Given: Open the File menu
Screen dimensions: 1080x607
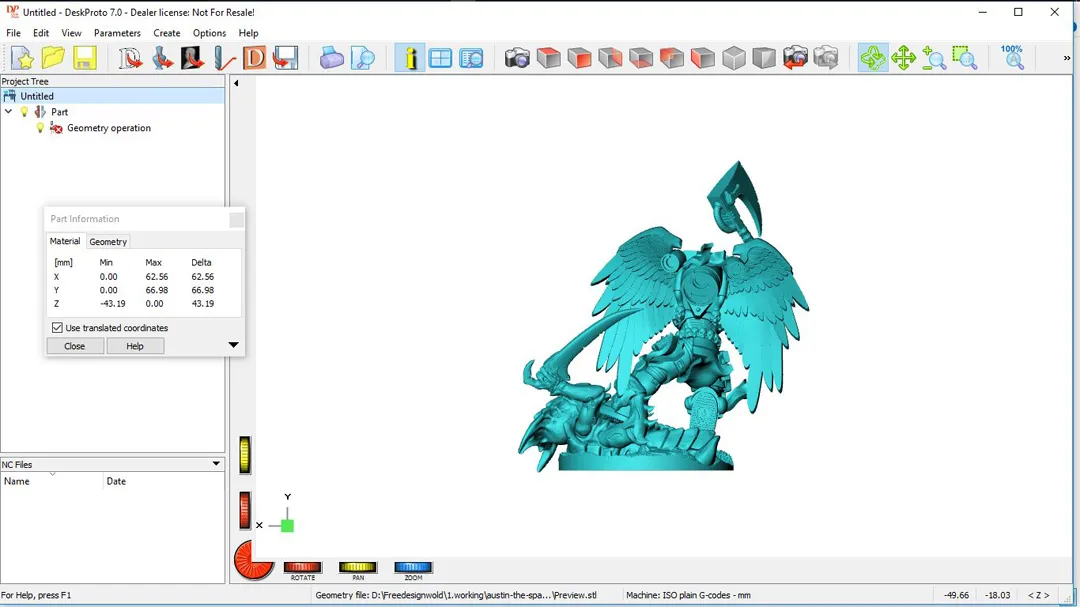Looking at the screenshot, I should tap(13, 33).
